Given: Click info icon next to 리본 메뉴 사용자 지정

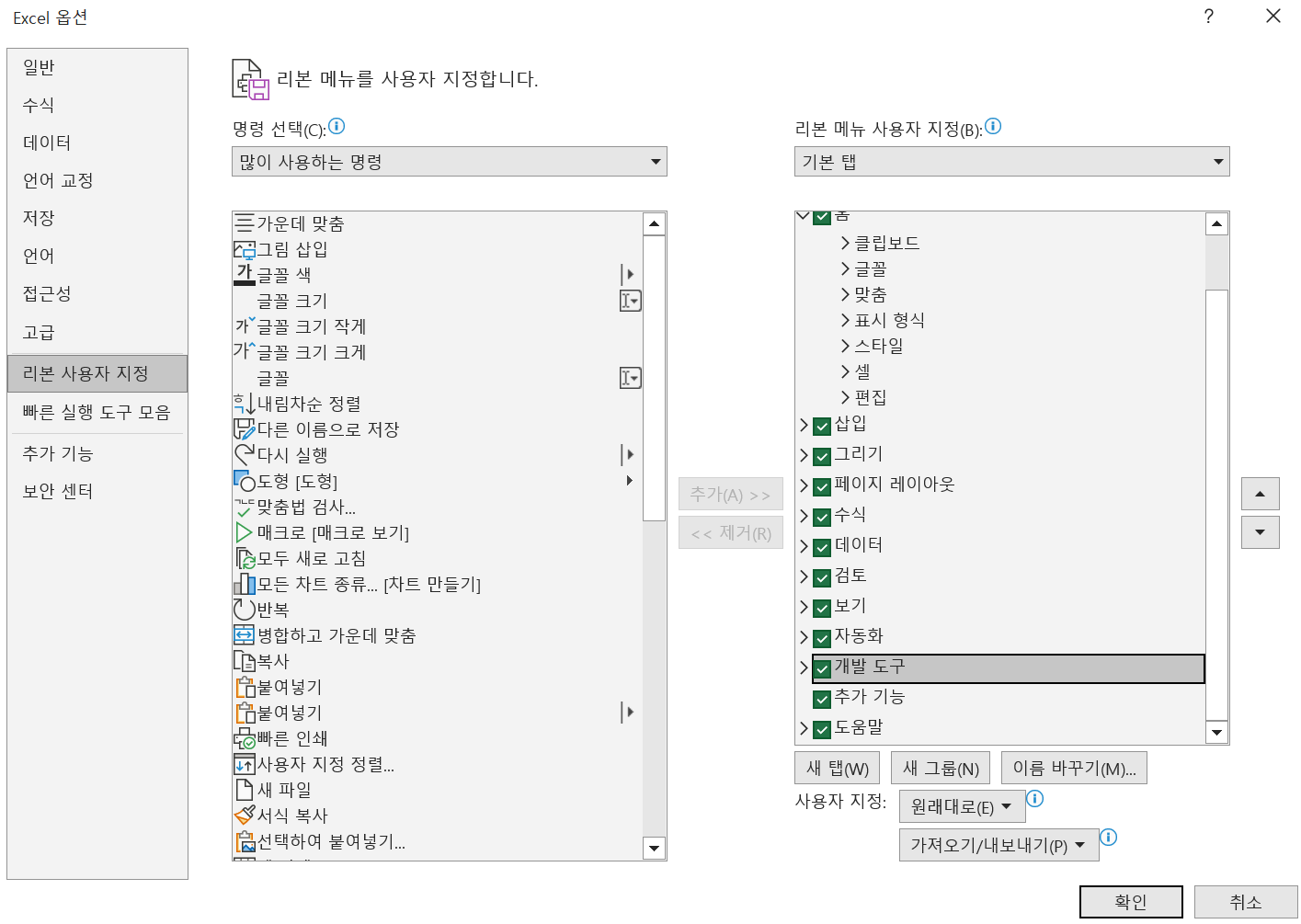Looking at the screenshot, I should (993, 126).
